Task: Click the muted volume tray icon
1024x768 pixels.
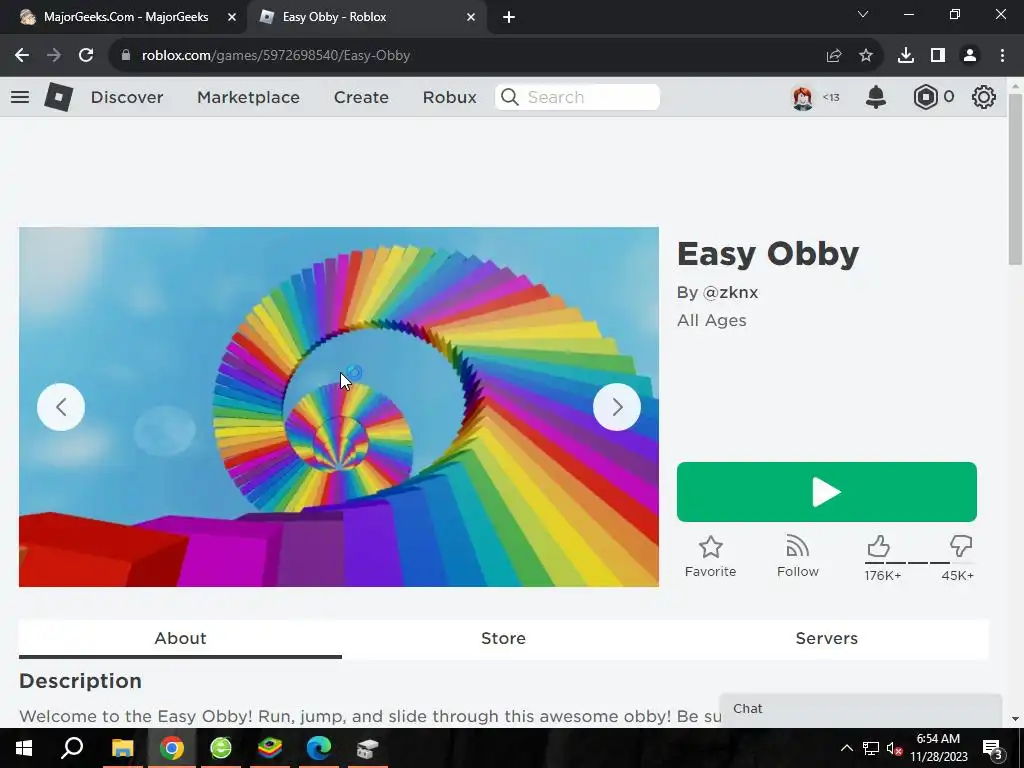Action: (x=894, y=749)
